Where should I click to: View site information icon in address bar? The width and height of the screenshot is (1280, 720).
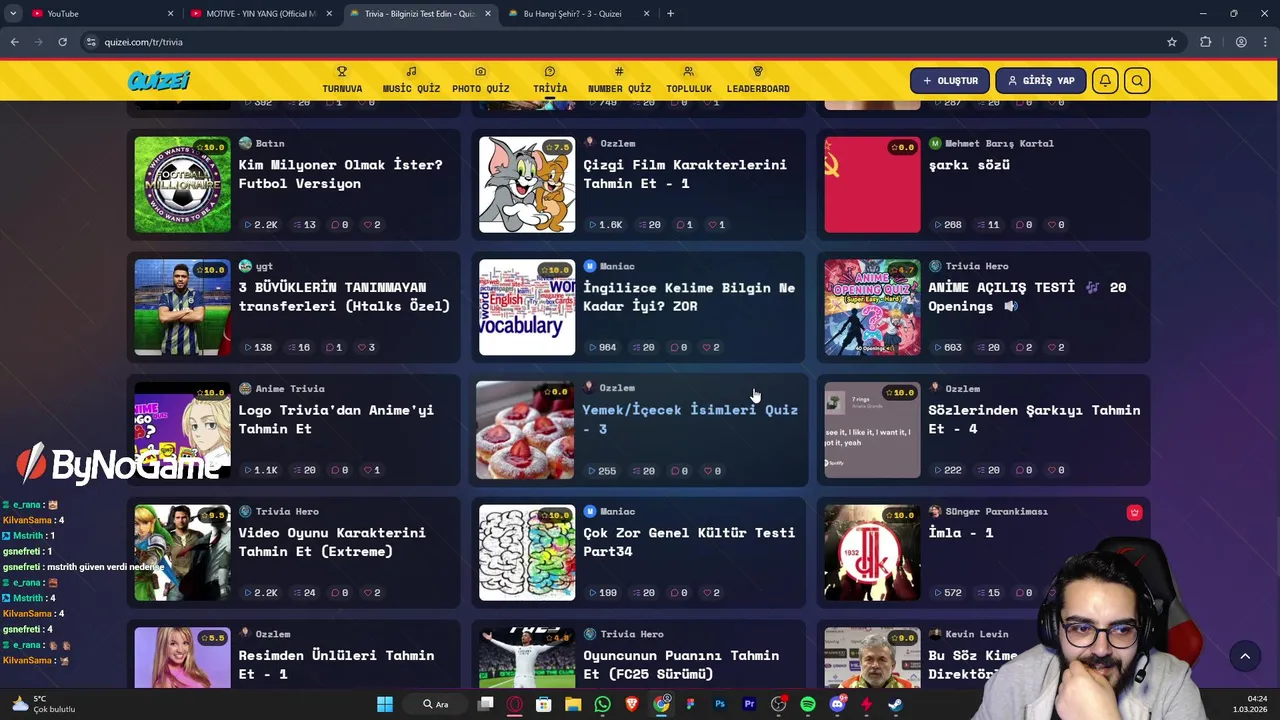tap(91, 42)
